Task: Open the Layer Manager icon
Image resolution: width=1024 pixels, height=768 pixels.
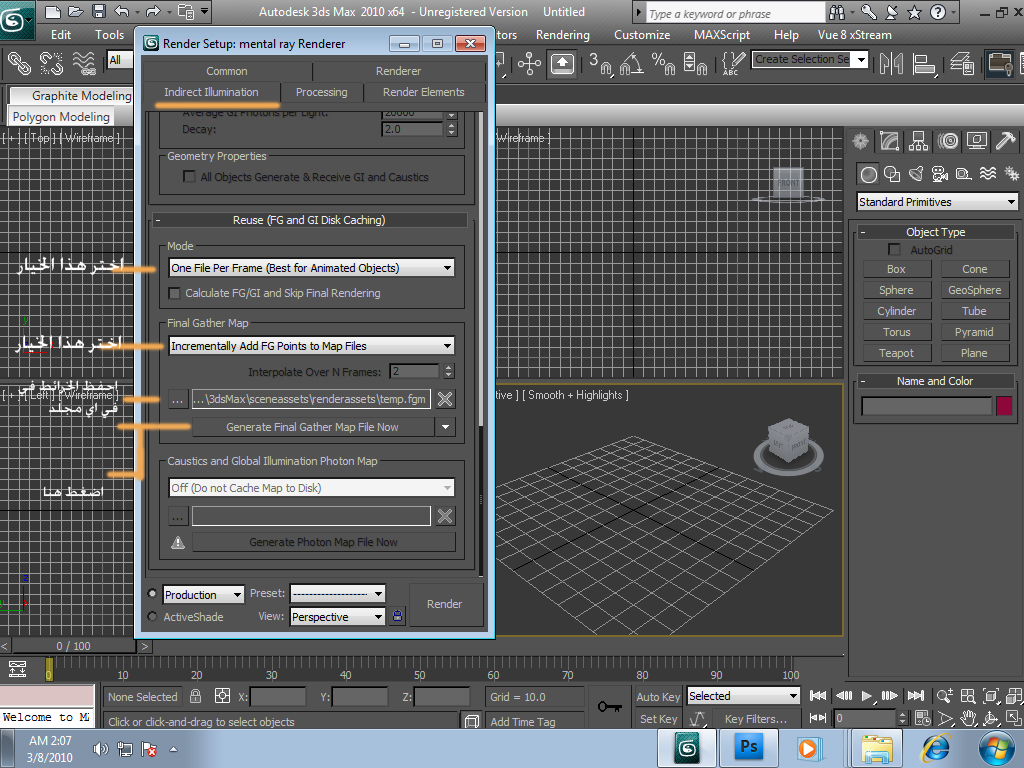Action: 962,63
